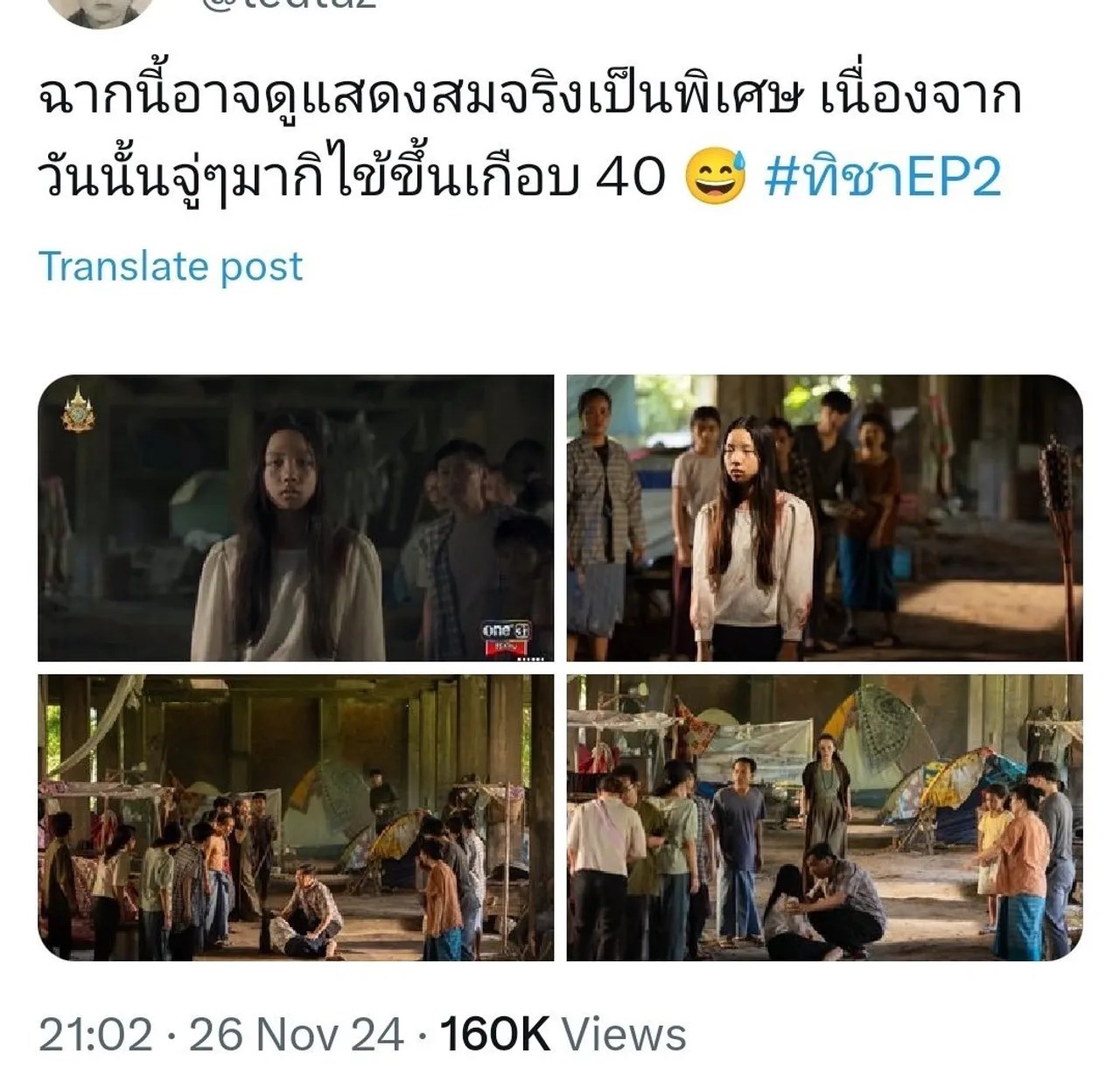
Task: Open the #ทิชาEP2 hashtag
Action: tap(882, 177)
